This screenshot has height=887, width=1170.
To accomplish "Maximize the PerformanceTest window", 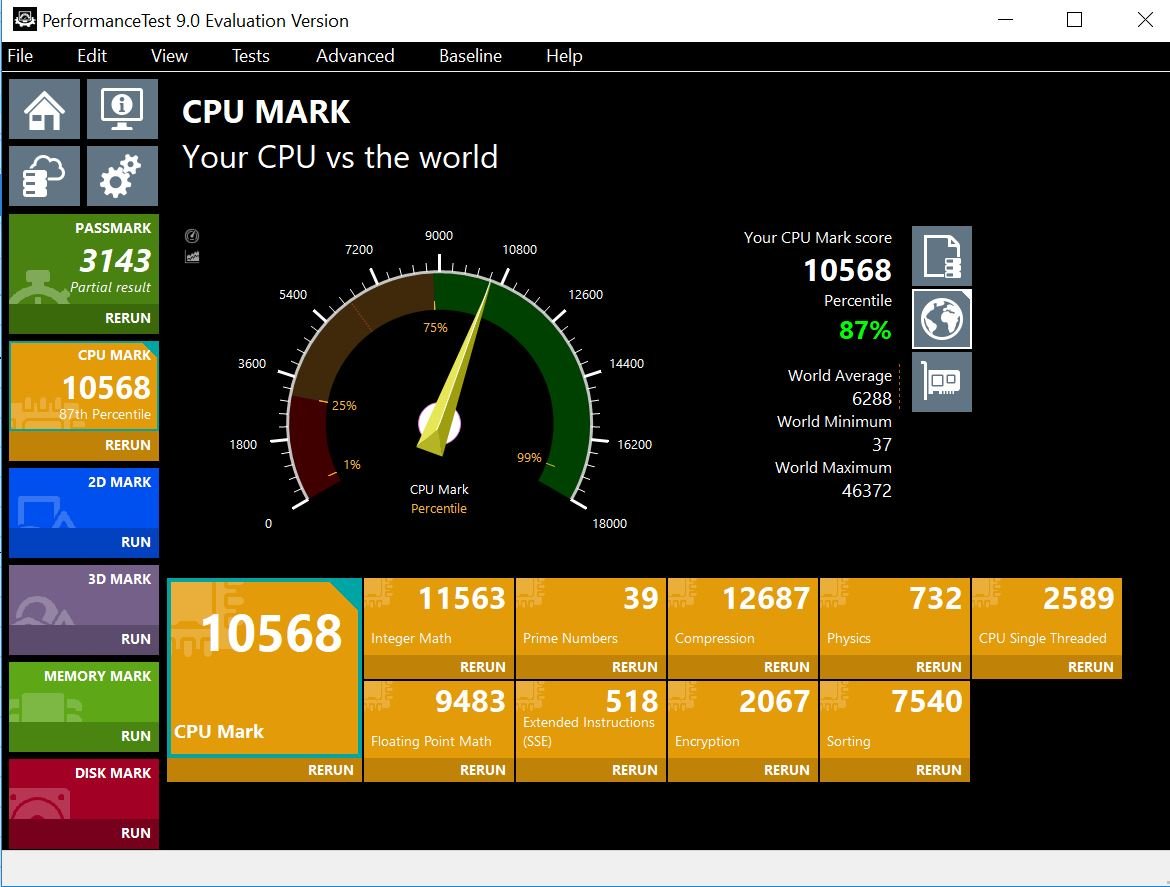I will pyautogui.click(x=1074, y=19).
